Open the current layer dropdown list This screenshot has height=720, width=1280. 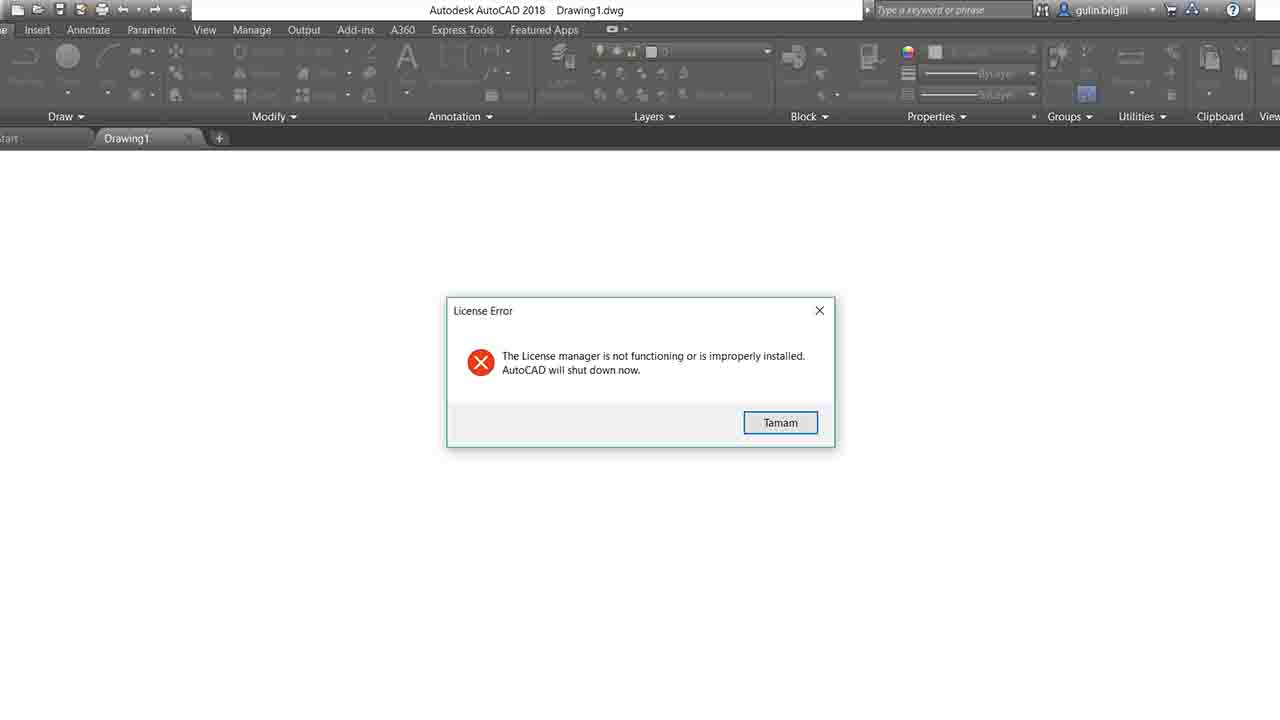pyautogui.click(x=767, y=51)
